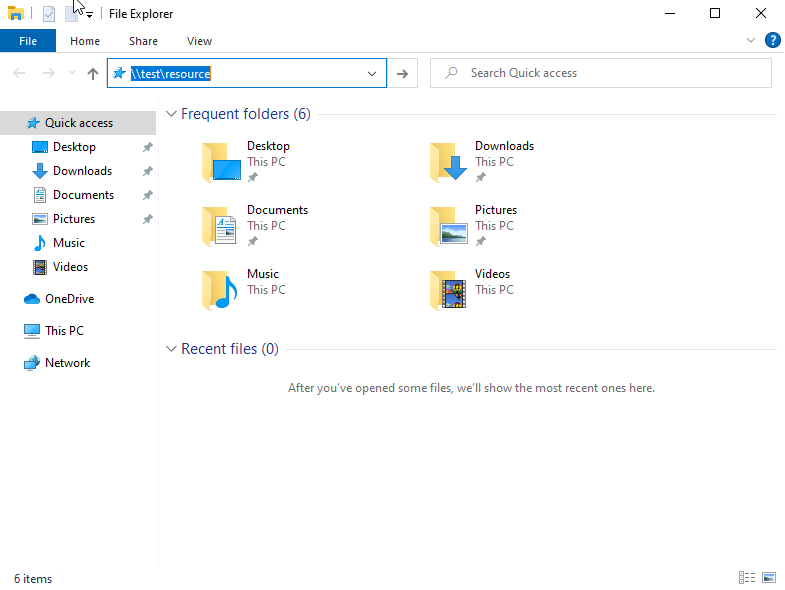Open the File menu
Screen dimensions: 785x590
(28, 41)
